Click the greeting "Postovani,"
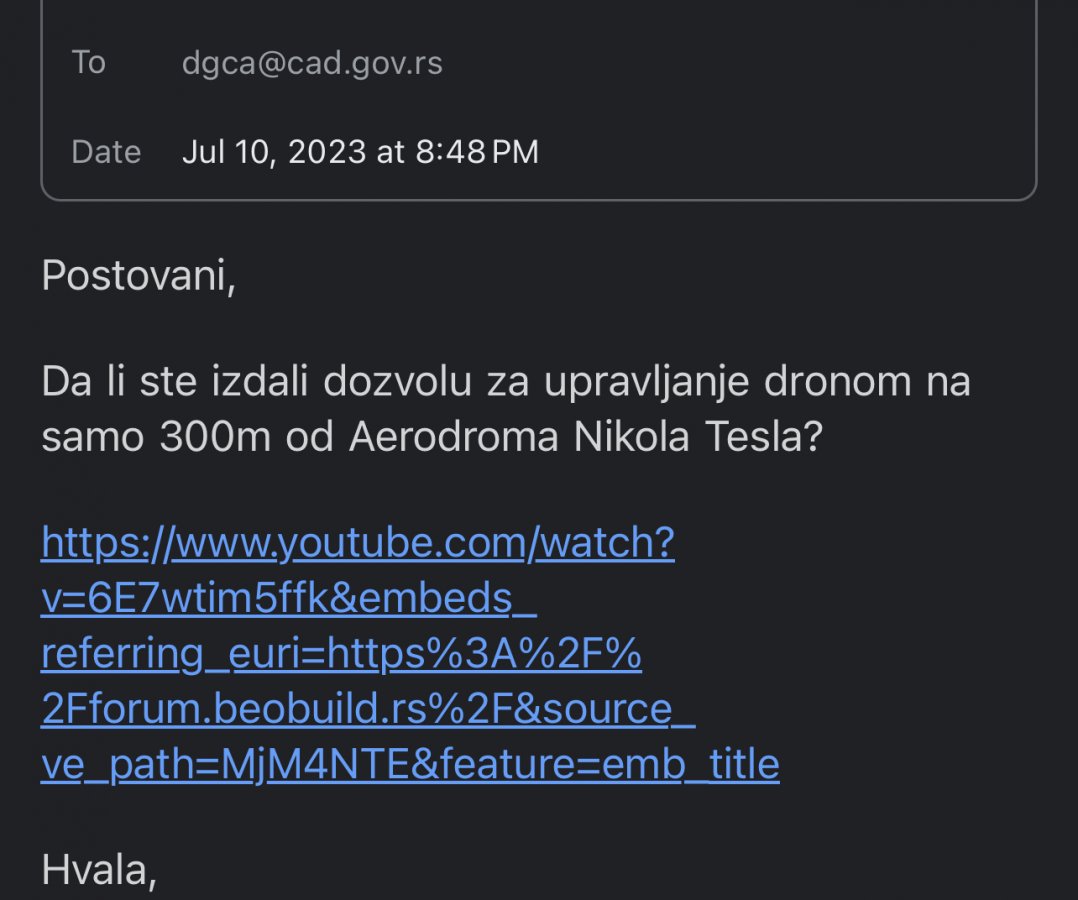 pyautogui.click(x=139, y=275)
